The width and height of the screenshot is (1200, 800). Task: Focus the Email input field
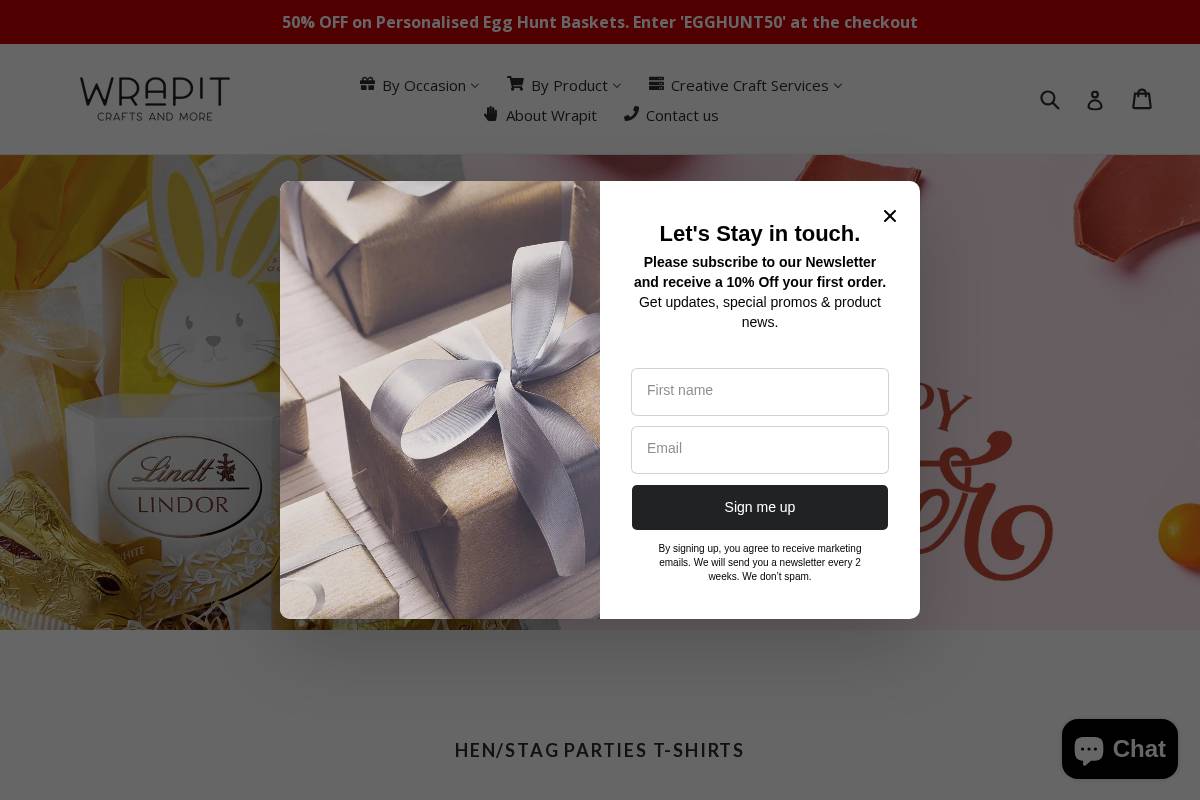760,450
